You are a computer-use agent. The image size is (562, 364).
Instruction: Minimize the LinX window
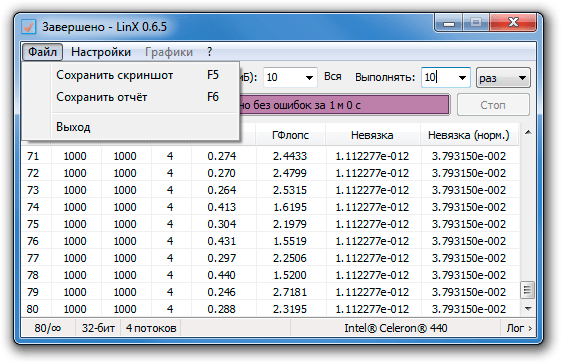[449, 24]
